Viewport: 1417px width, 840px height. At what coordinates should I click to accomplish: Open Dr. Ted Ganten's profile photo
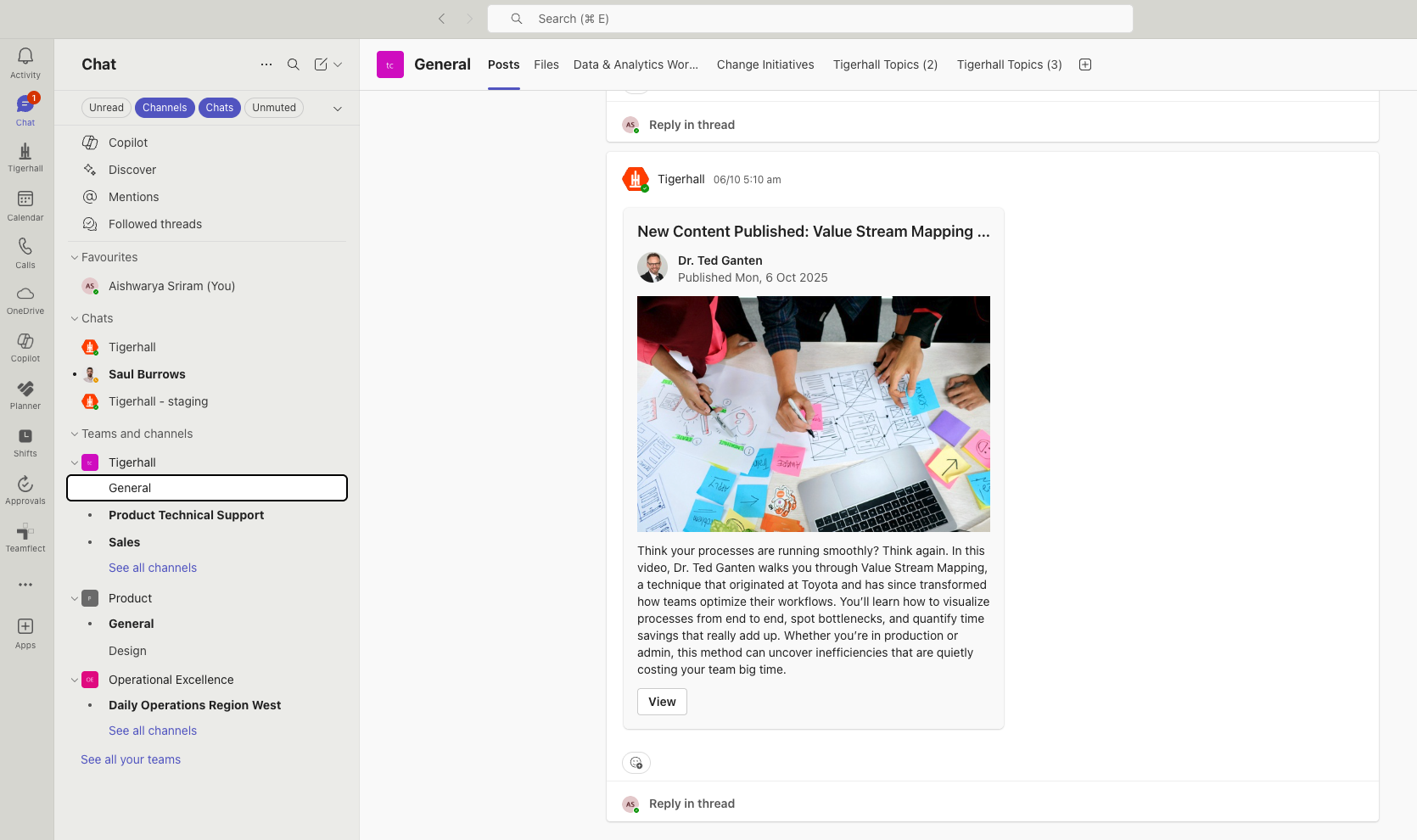pos(652,268)
